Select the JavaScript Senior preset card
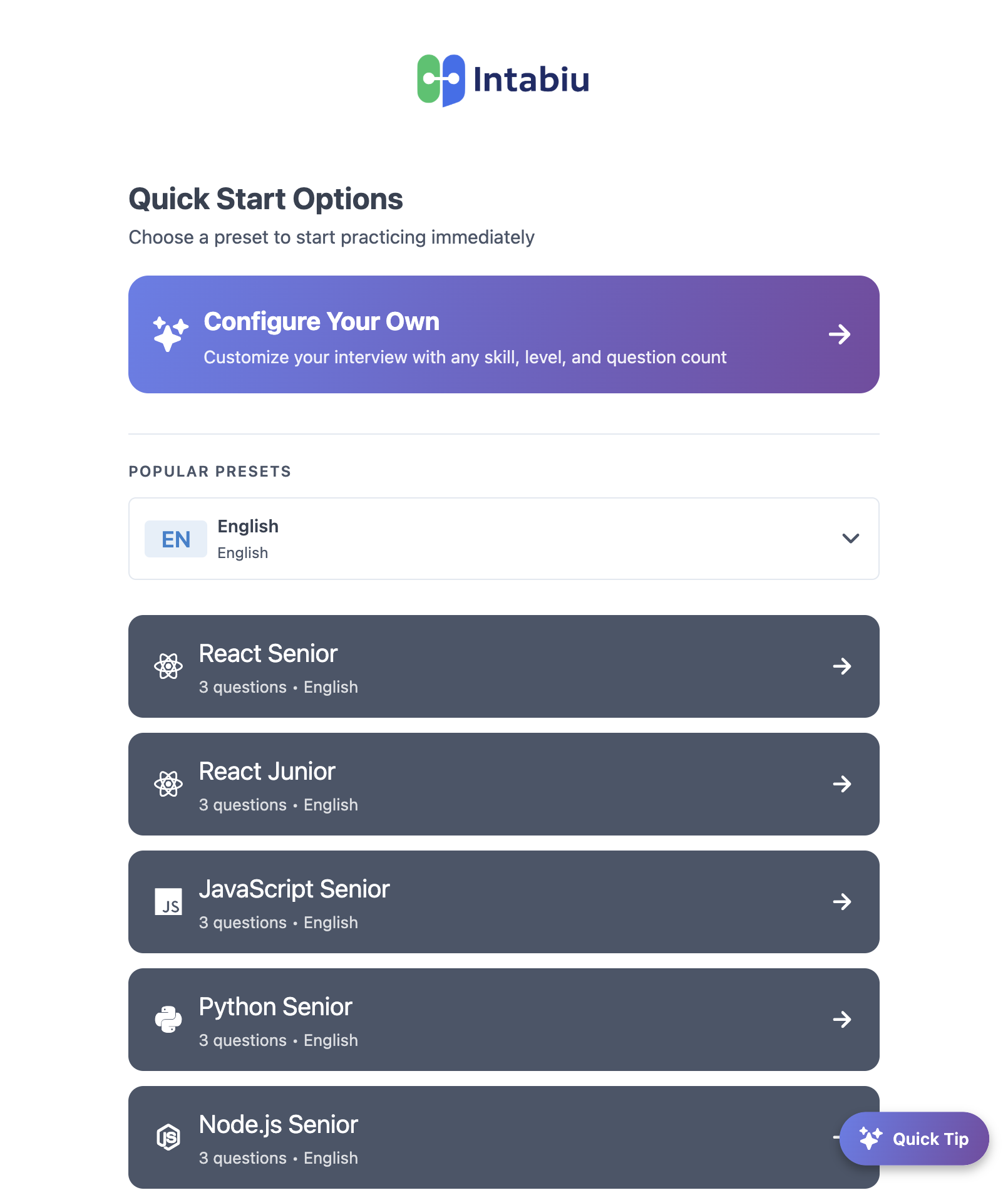 503,901
